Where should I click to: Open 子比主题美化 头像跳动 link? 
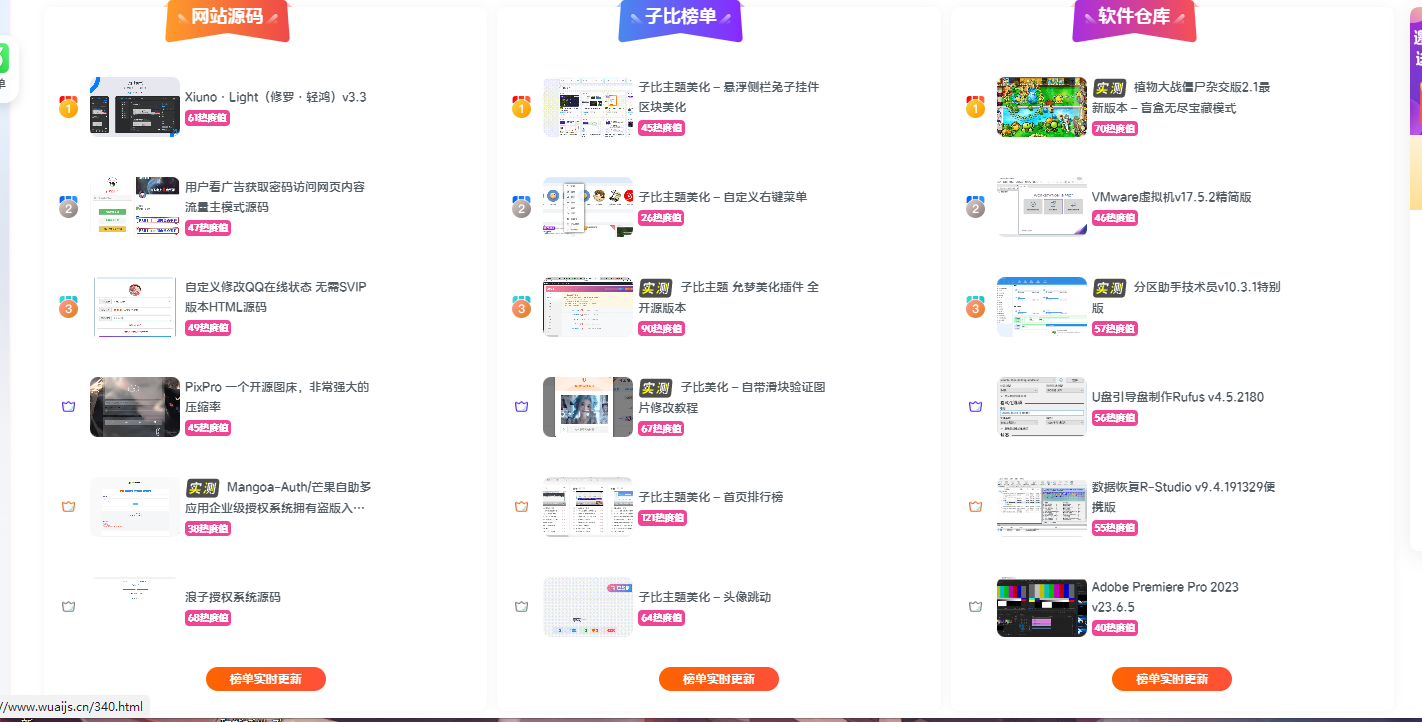click(x=705, y=597)
